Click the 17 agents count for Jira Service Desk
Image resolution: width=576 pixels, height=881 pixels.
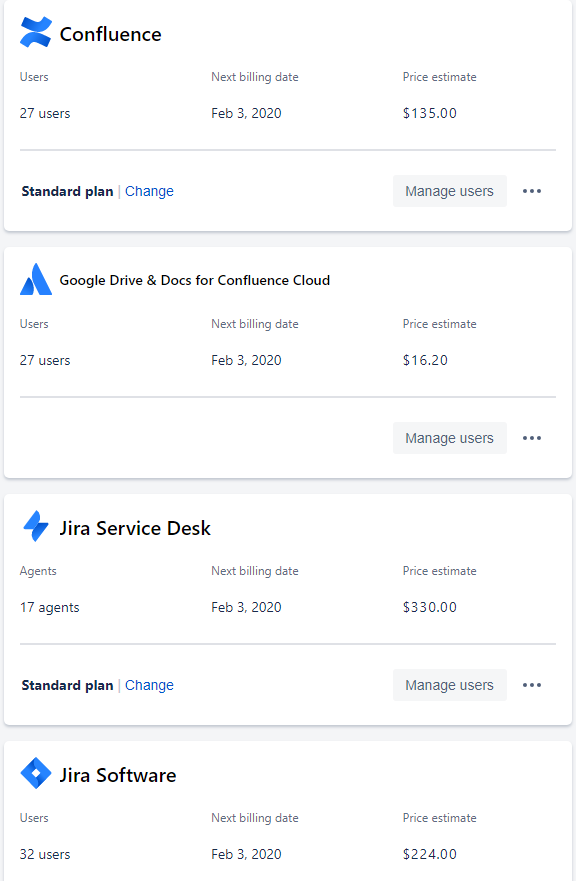(50, 607)
